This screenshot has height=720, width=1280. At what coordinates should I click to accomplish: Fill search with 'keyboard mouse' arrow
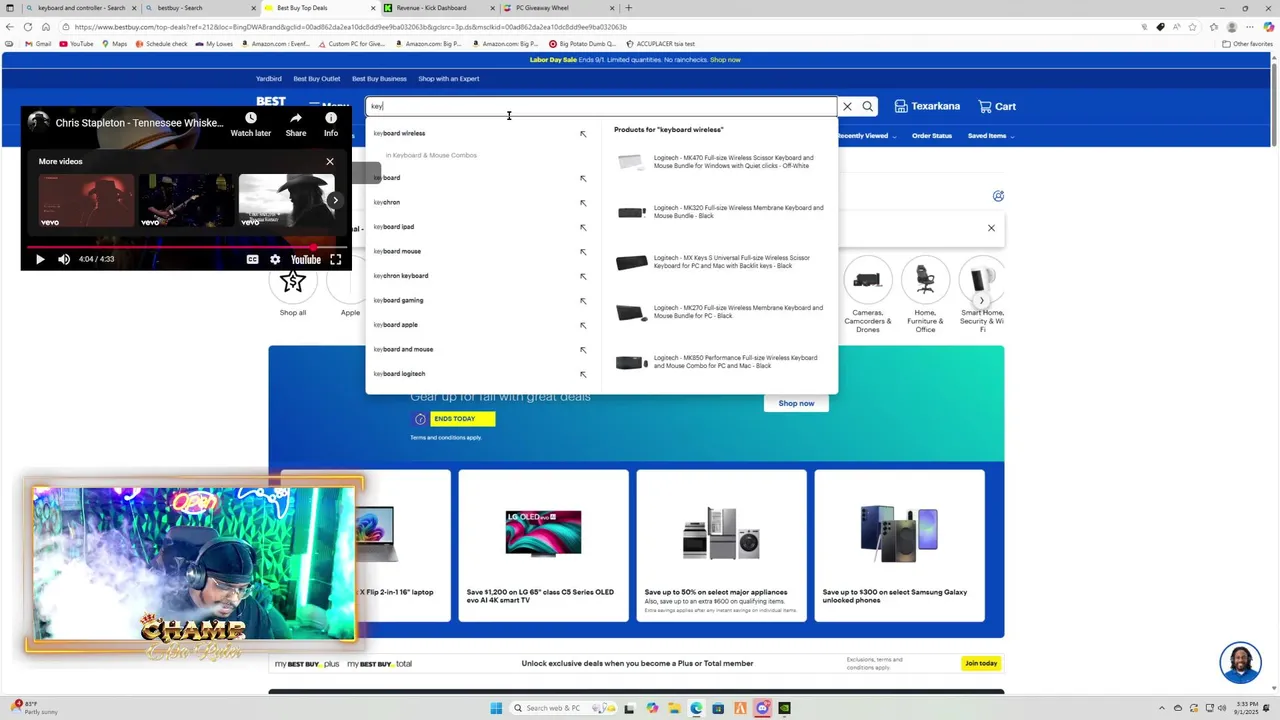pos(583,252)
